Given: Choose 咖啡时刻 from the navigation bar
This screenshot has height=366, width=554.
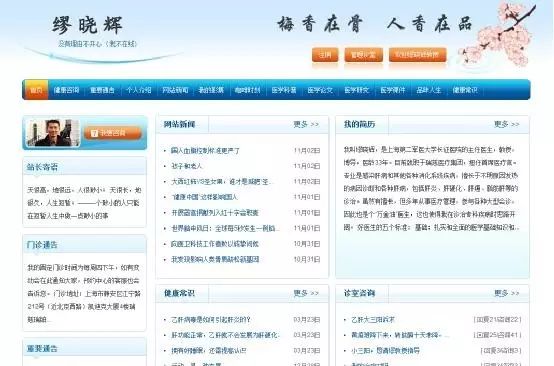Looking at the screenshot, I should point(247,90).
